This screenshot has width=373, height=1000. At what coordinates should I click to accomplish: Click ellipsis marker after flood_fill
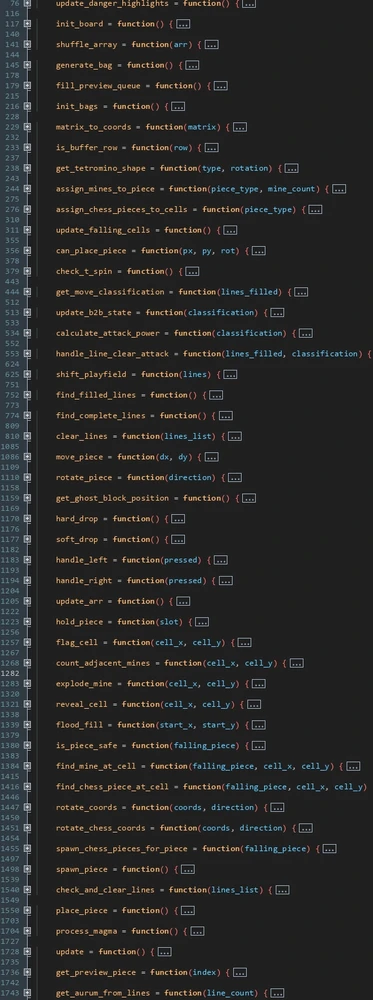pyautogui.click(x=258, y=725)
